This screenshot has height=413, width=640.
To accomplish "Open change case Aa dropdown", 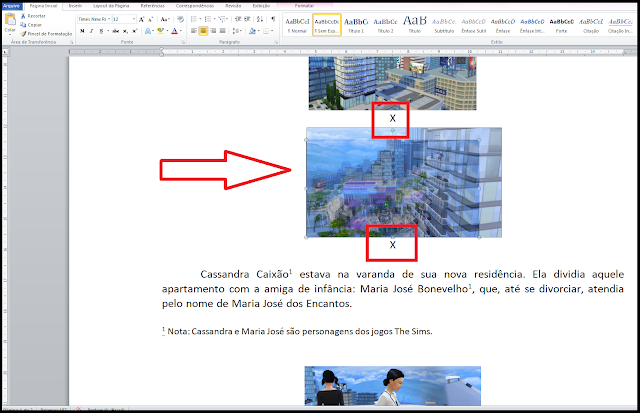I will tap(165, 19).
